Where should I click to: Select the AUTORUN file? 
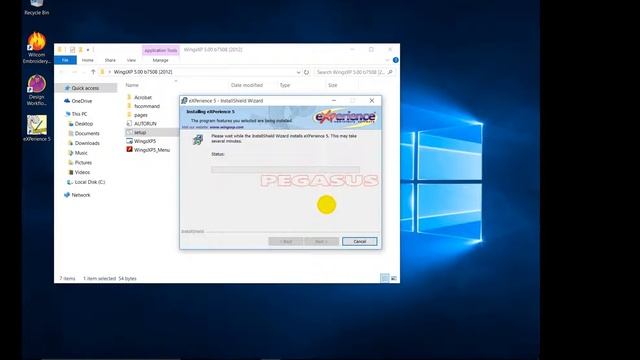tap(145, 124)
